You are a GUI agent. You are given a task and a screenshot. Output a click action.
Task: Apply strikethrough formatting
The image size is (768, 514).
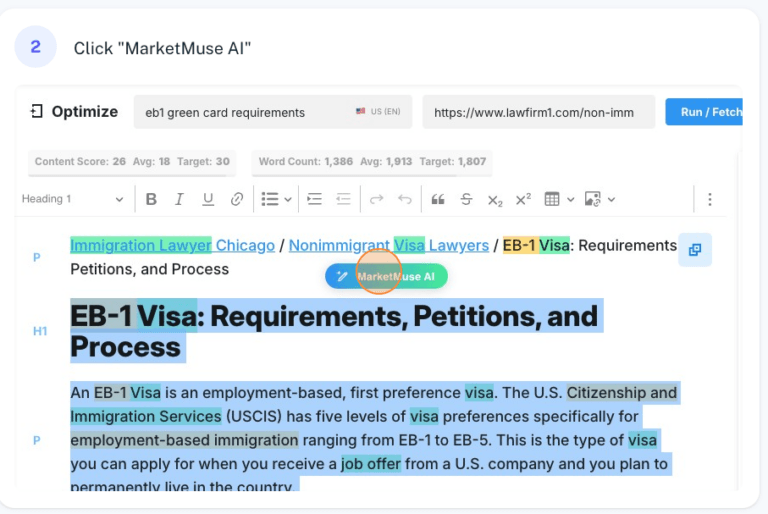(x=466, y=199)
